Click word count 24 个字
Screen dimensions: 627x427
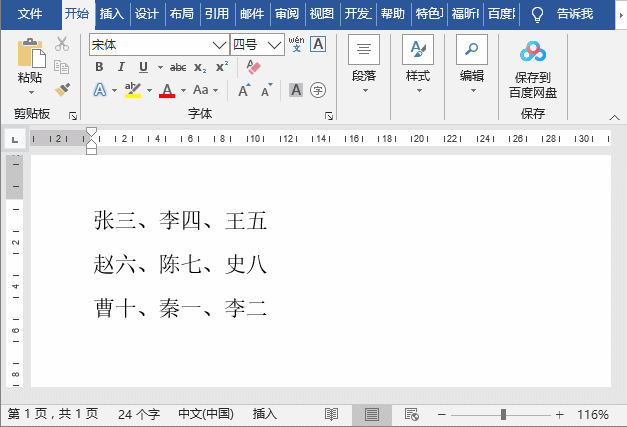click(x=138, y=414)
